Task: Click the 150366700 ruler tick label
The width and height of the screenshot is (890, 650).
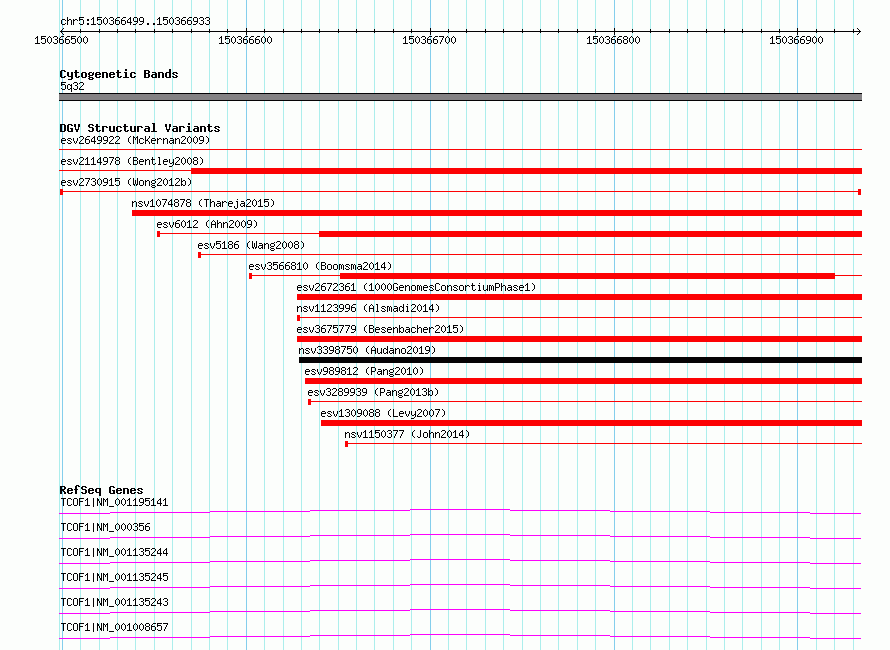Action: point(429,40)
